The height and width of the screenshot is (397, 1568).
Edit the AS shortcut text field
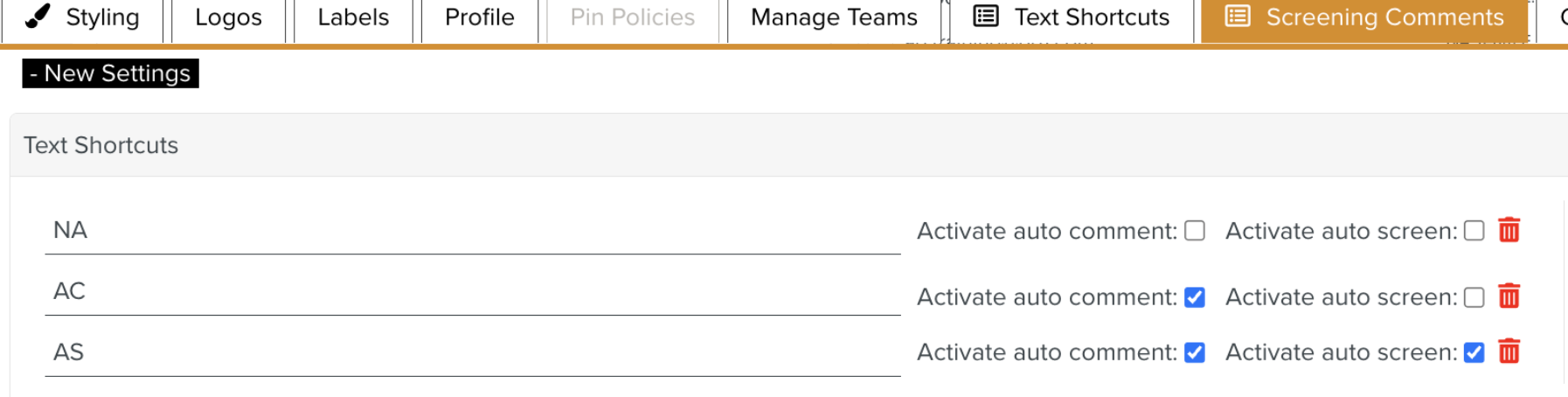pyautogui.click(x=473, y=352)
